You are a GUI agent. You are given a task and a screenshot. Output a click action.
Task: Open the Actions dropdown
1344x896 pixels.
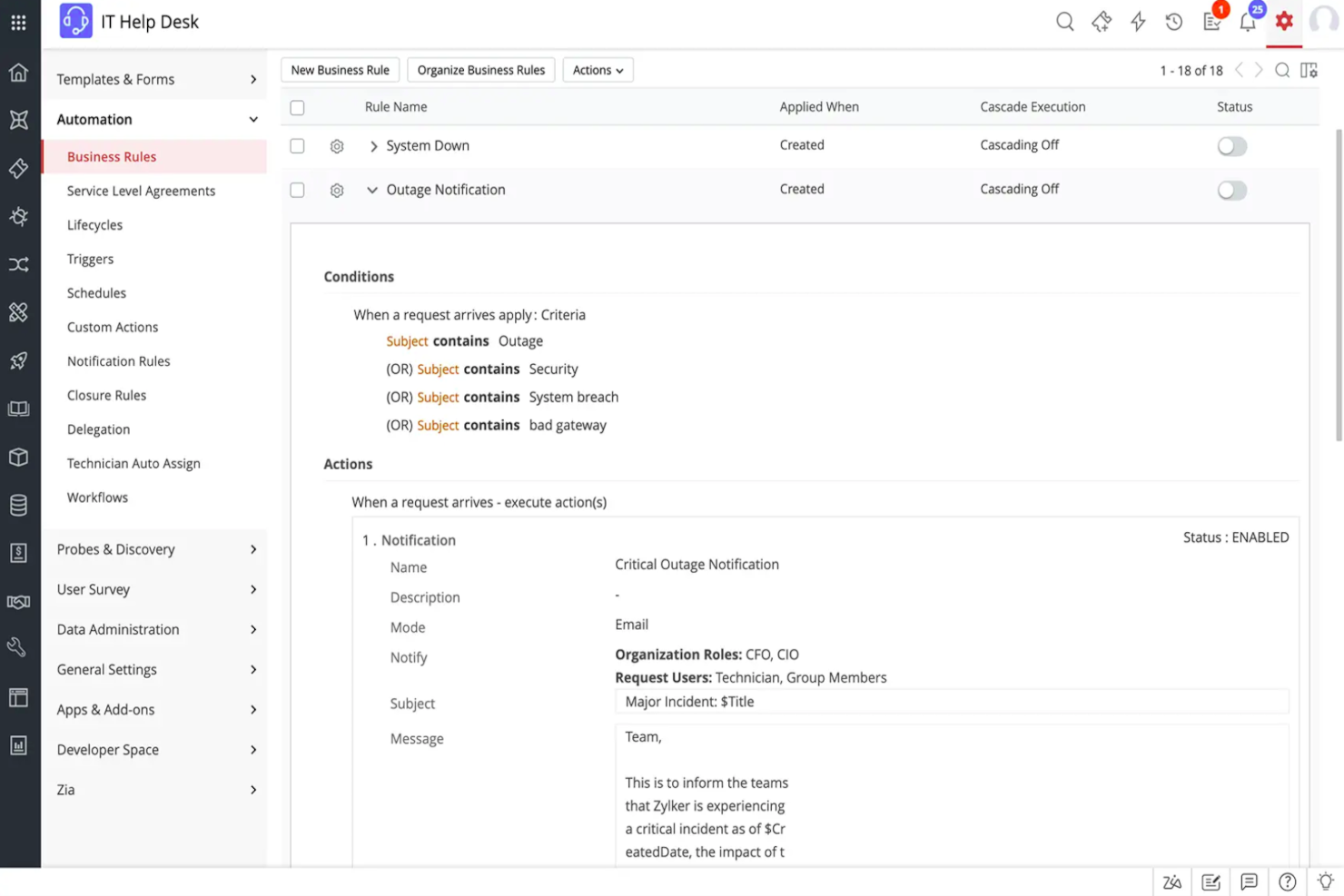pyautogui.click(x=598, y=70)
